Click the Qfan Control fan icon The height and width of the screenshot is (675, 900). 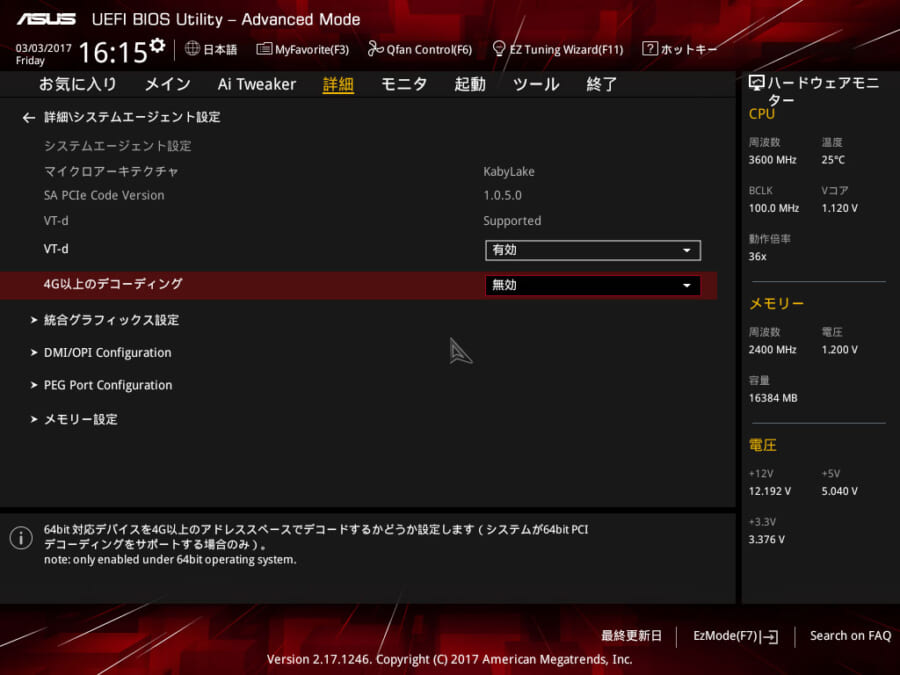point(375,49)
